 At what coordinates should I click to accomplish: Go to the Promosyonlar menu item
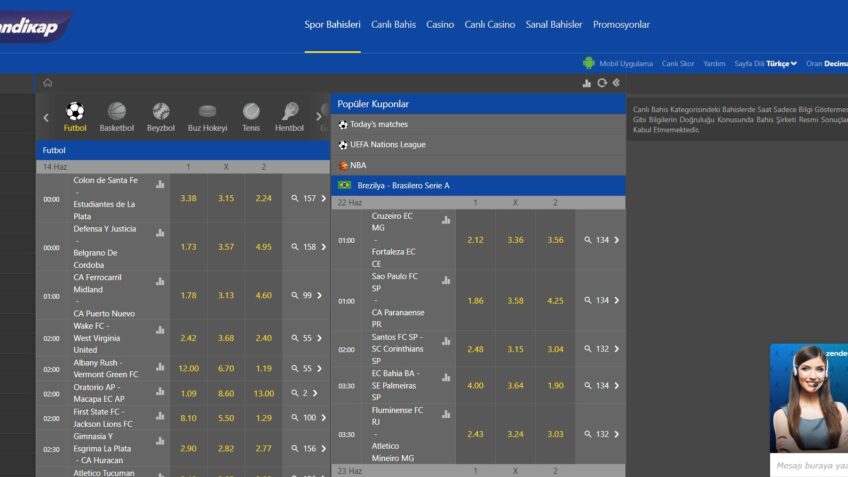pos(621,24)
